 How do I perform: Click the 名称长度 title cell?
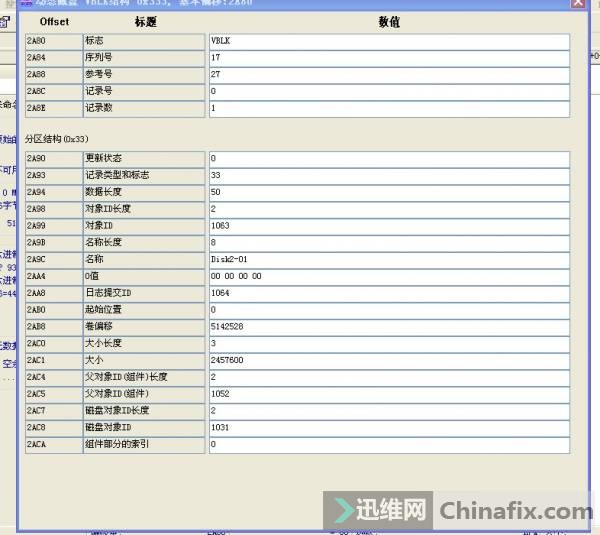click(x=144, y=243)
